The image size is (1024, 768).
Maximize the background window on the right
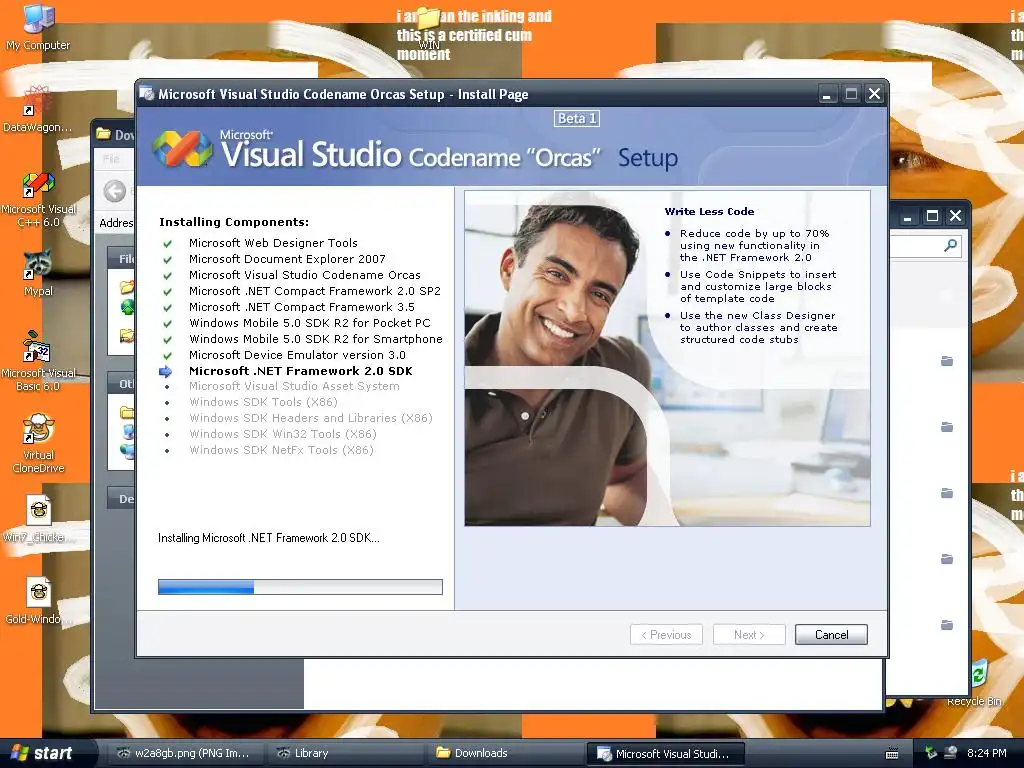click(932, 216)
